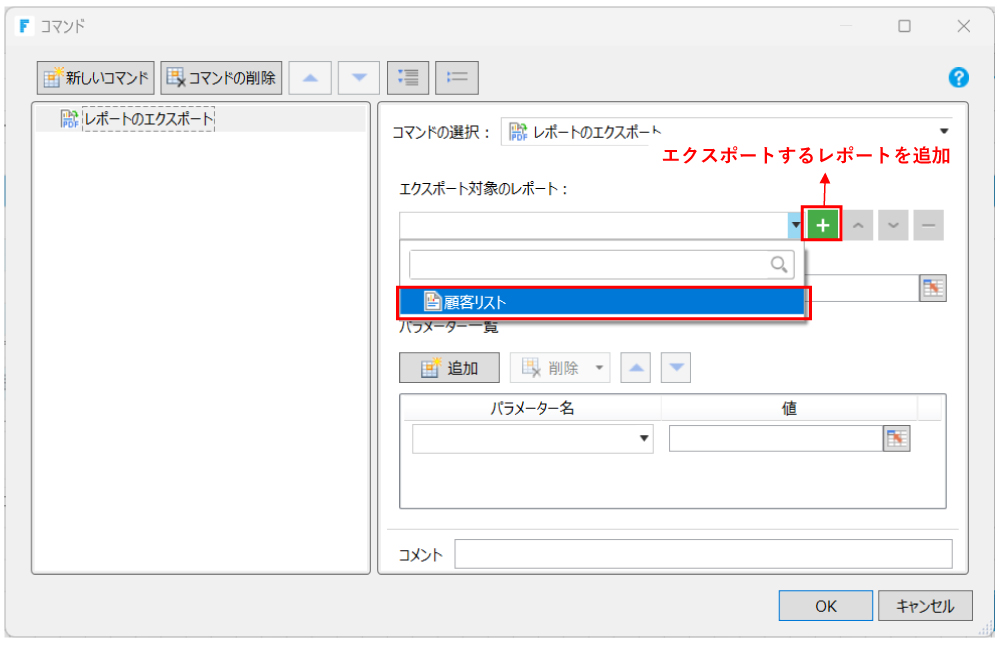Move parameter up in parameter list
The width and height of the screenshot is (1000, 645).
pyautogui.click(x=636, y=368)
